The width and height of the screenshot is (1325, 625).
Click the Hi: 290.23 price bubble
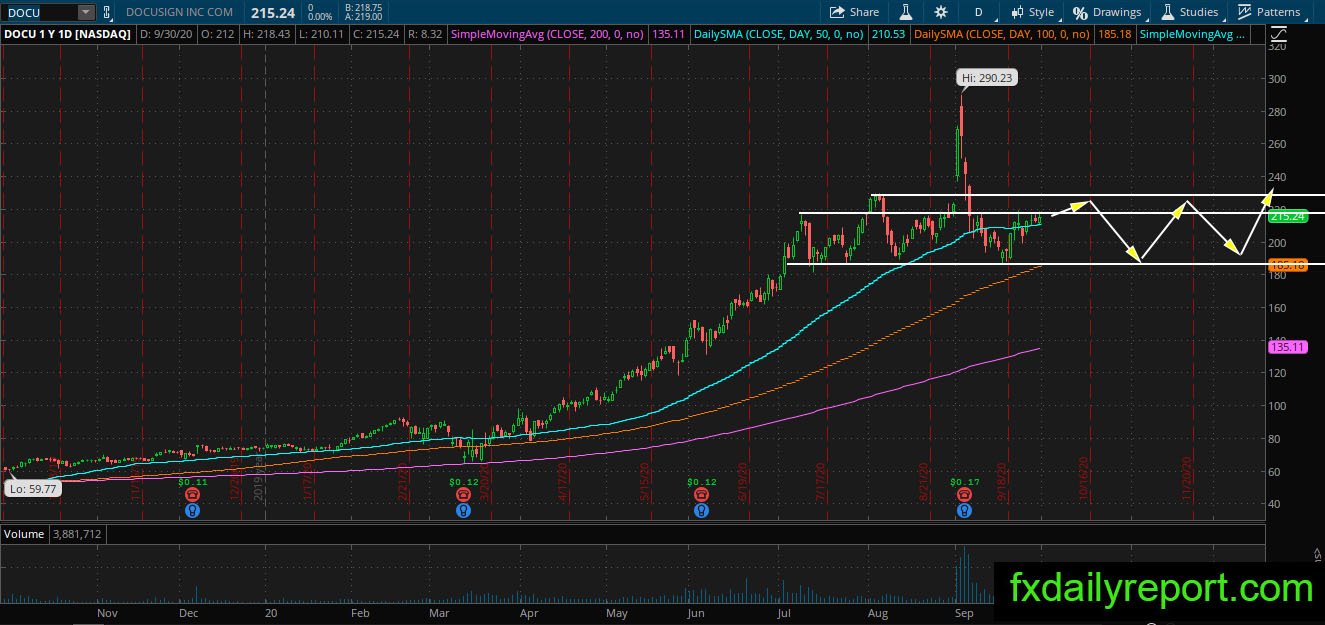pyautogui.click(x=988, y=77)
